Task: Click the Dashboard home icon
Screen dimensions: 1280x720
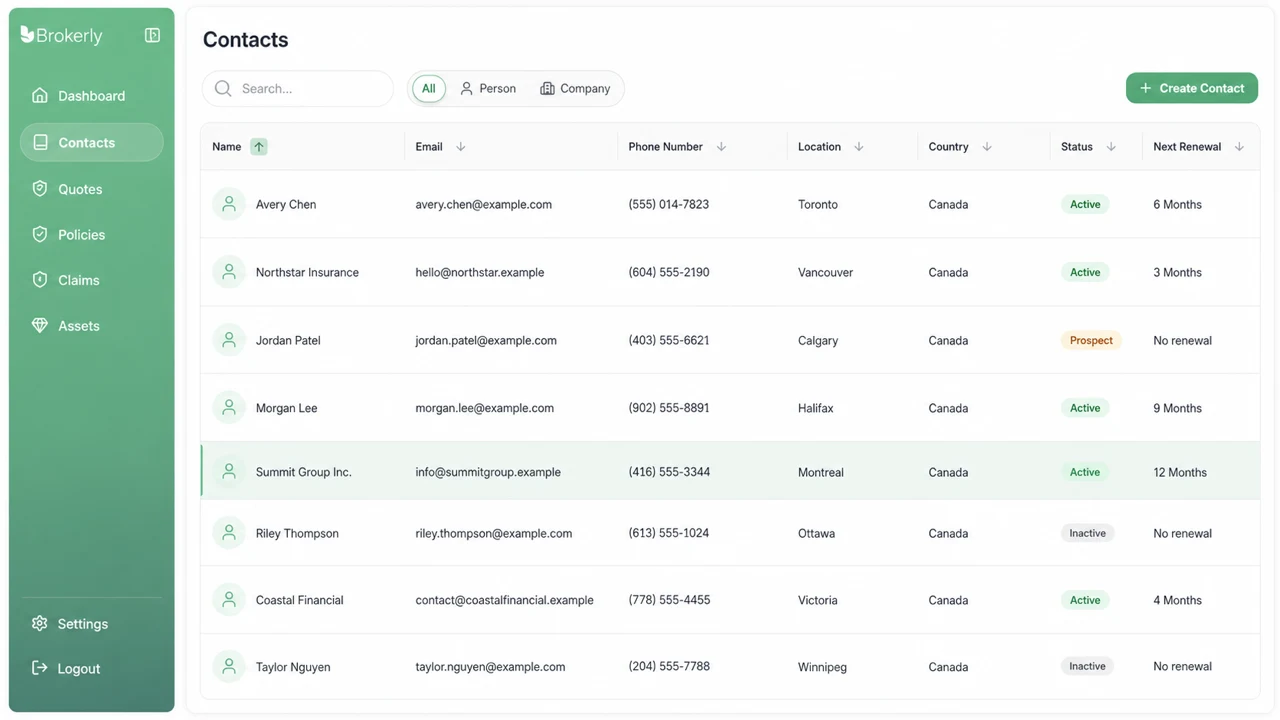Action: click(40, 96)
